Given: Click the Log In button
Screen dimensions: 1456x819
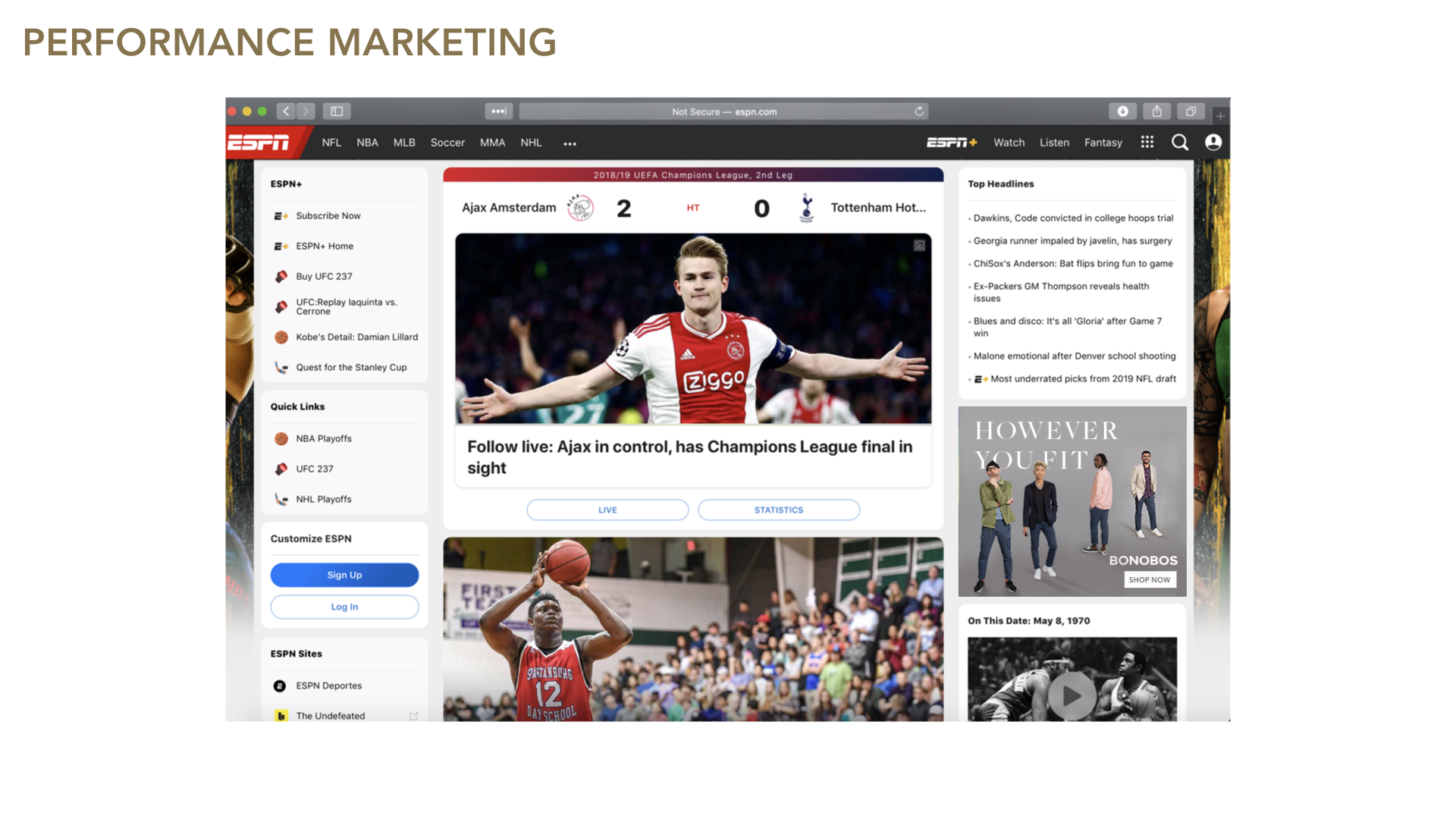Looking at the screenshot, I should 344,607.
